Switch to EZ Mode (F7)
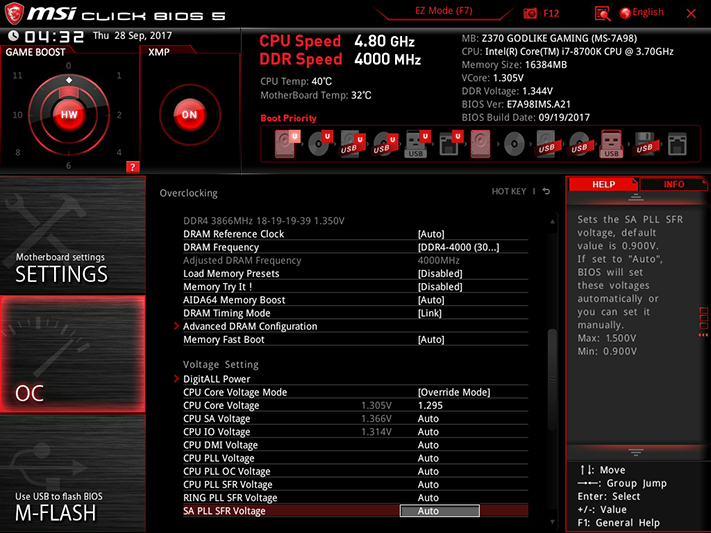Viewport: 711px width, 533px height. pyautogui.click(x=443, y=11)
